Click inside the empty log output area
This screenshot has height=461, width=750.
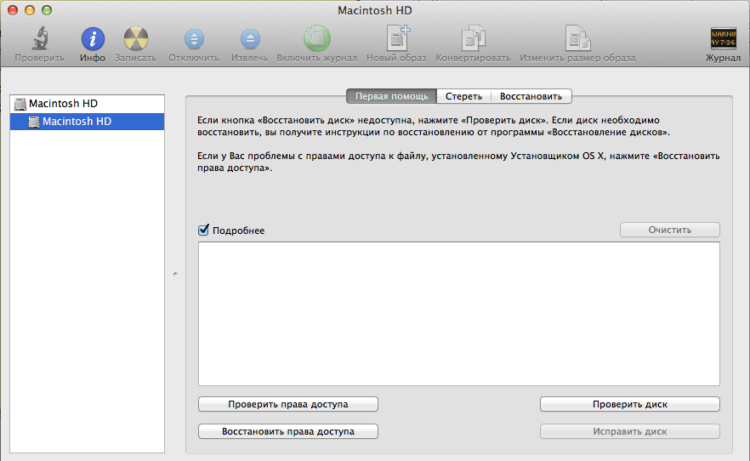point(459,314)
